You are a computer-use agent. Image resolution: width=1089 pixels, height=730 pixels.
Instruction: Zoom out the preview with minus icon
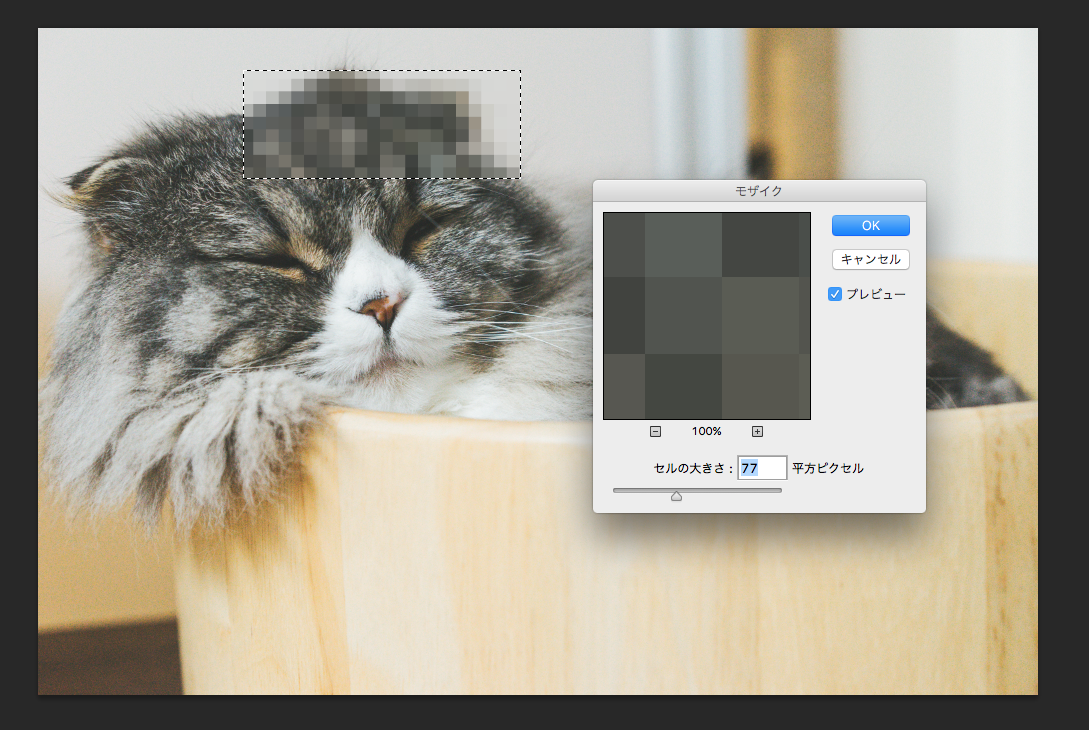pyautogui.click(x=655, y=431)
